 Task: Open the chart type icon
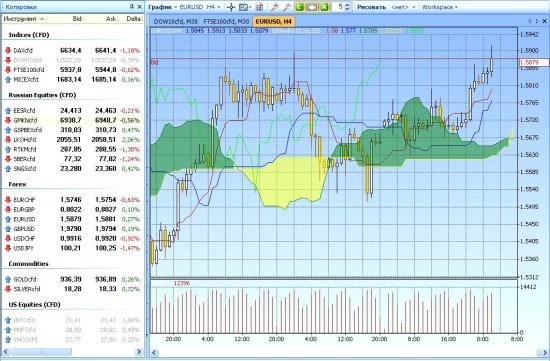[243, 7]
